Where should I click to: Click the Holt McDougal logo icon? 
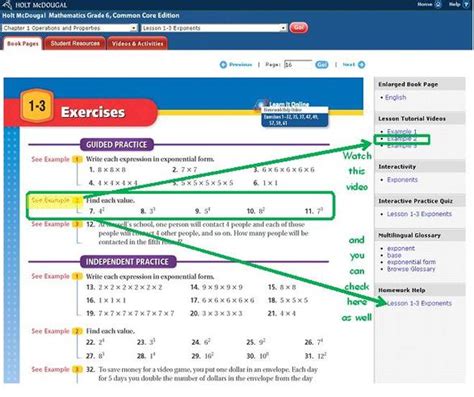(7, 4)
